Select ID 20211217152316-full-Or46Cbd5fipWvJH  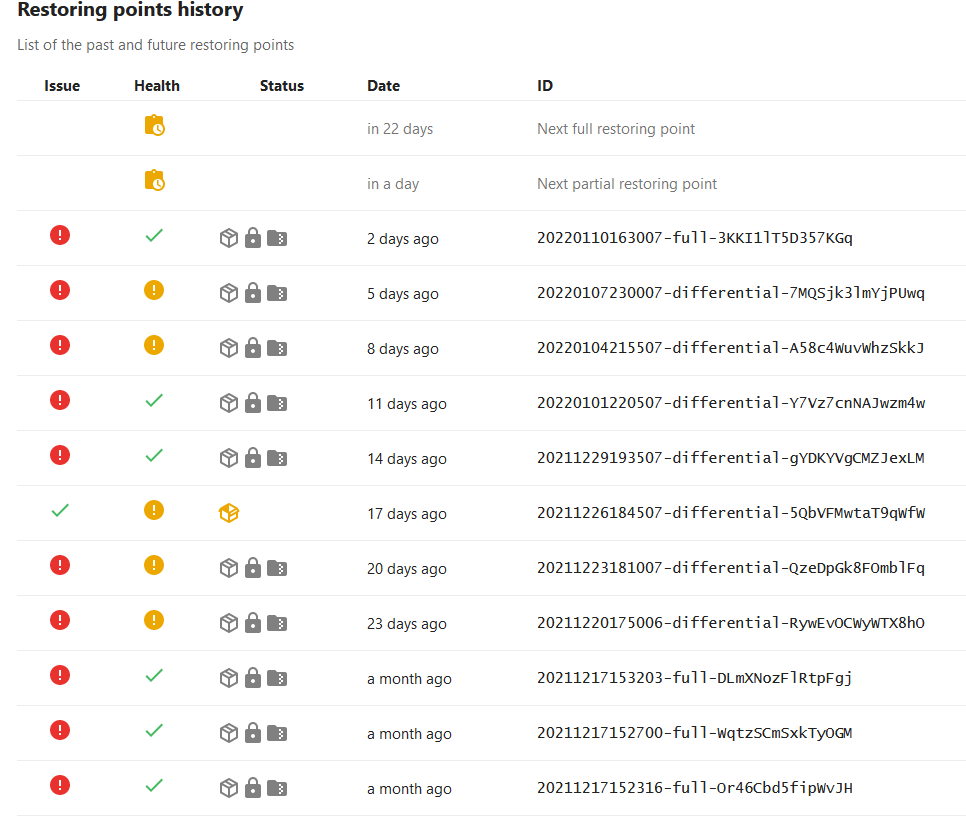coord(695,788)
